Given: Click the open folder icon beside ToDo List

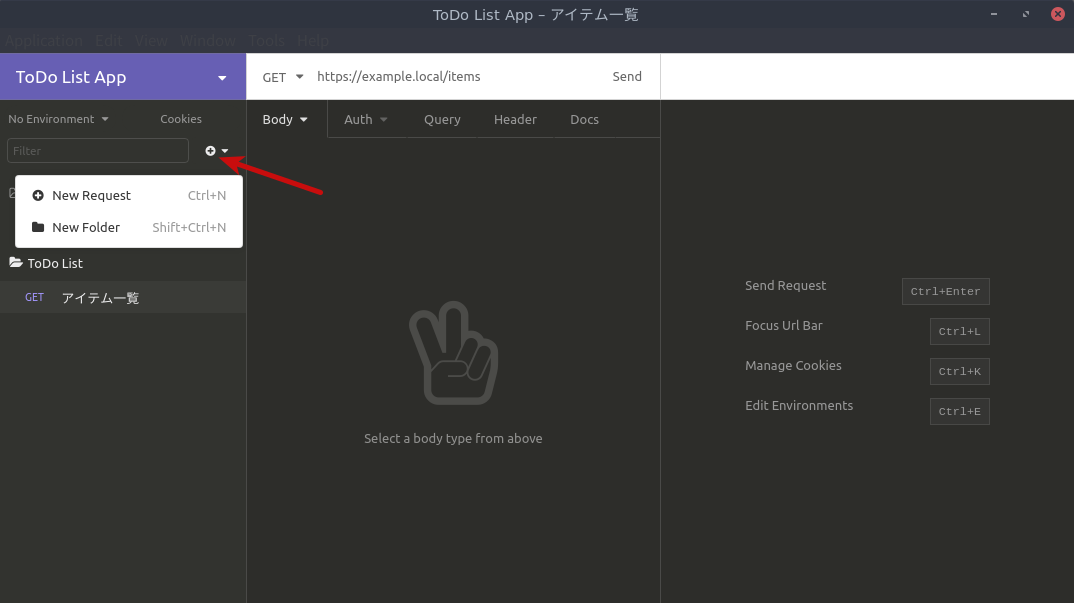Looking at the screenshot, I should click(14, 263).
